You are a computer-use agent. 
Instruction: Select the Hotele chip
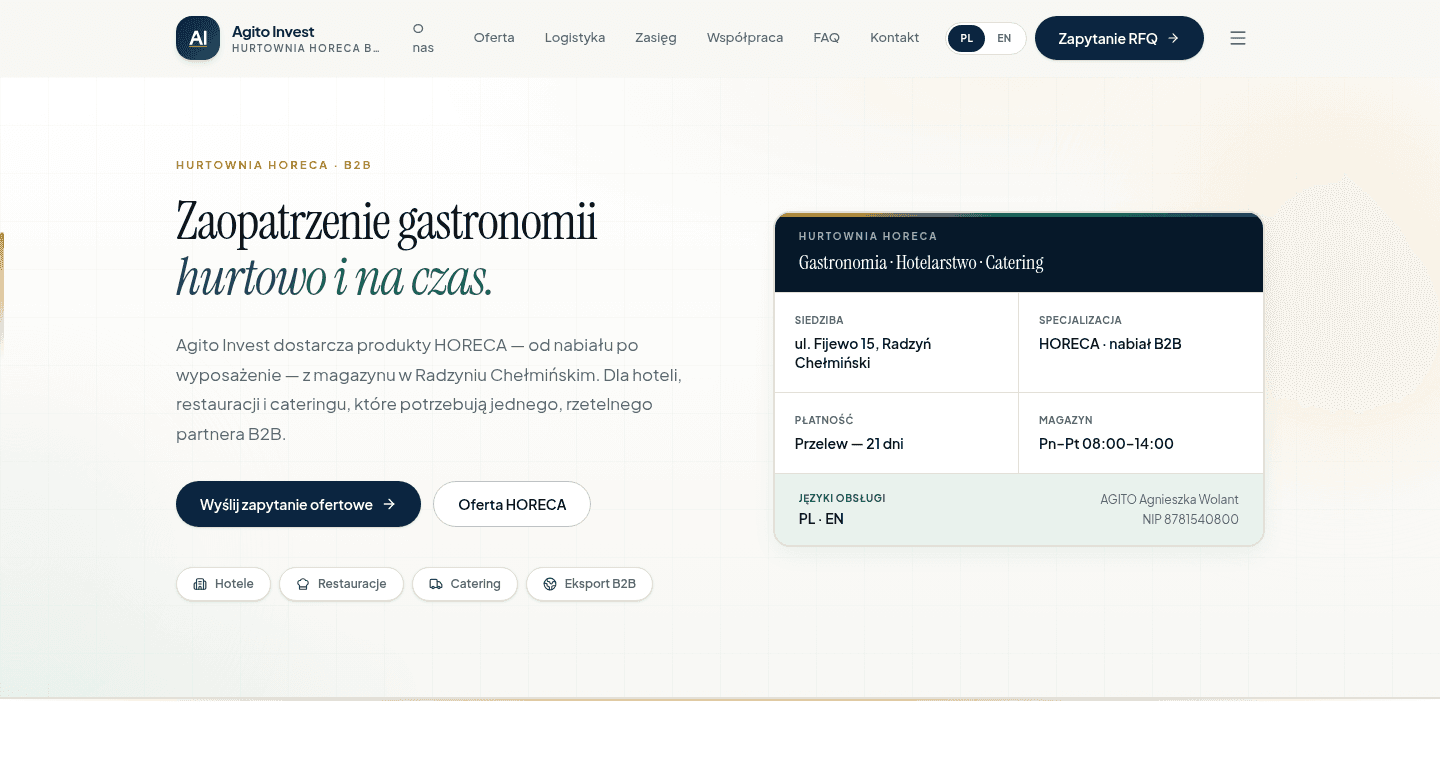click(223, 584)
